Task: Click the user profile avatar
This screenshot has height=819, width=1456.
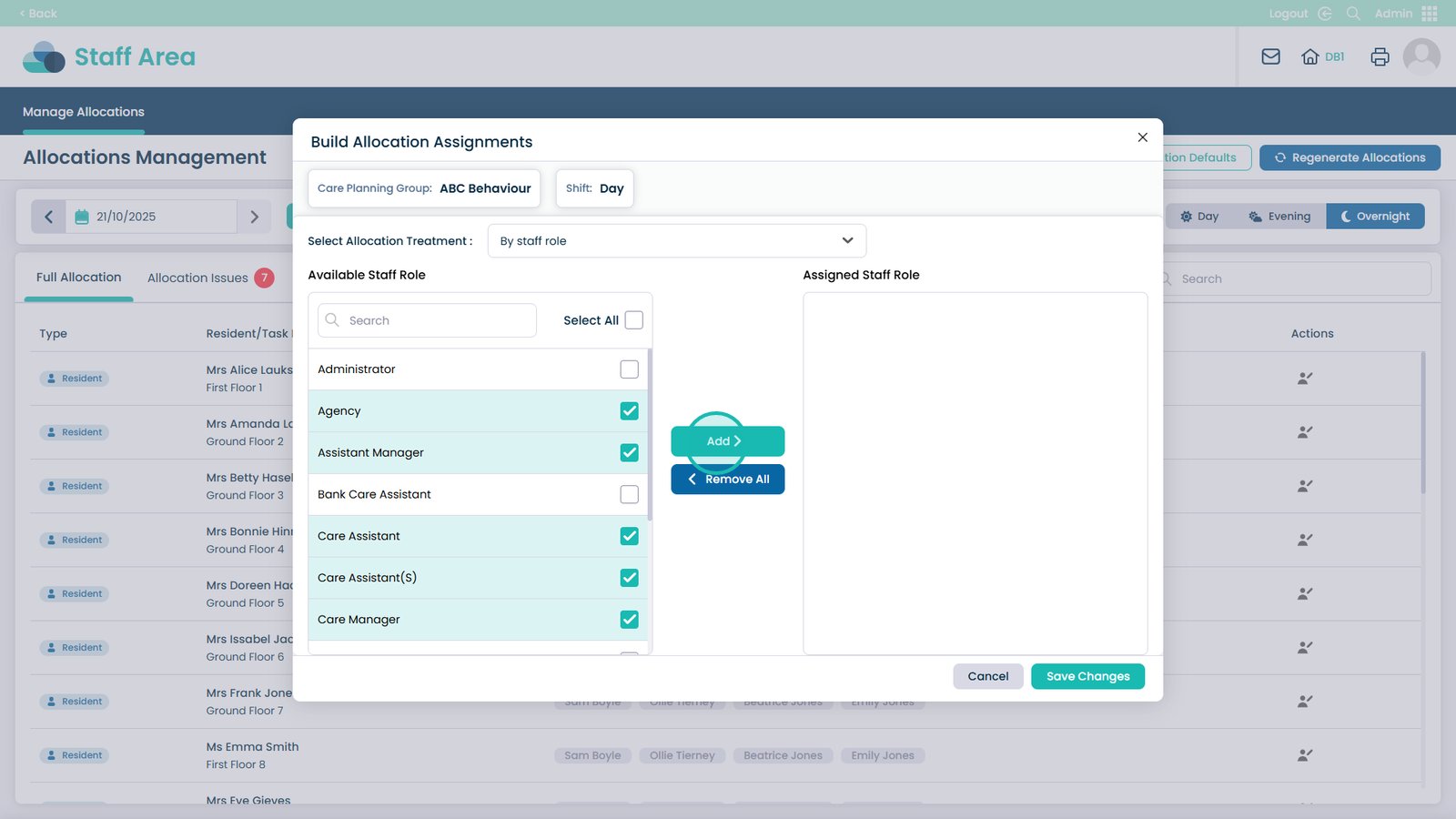Action: click(1421, 56)
